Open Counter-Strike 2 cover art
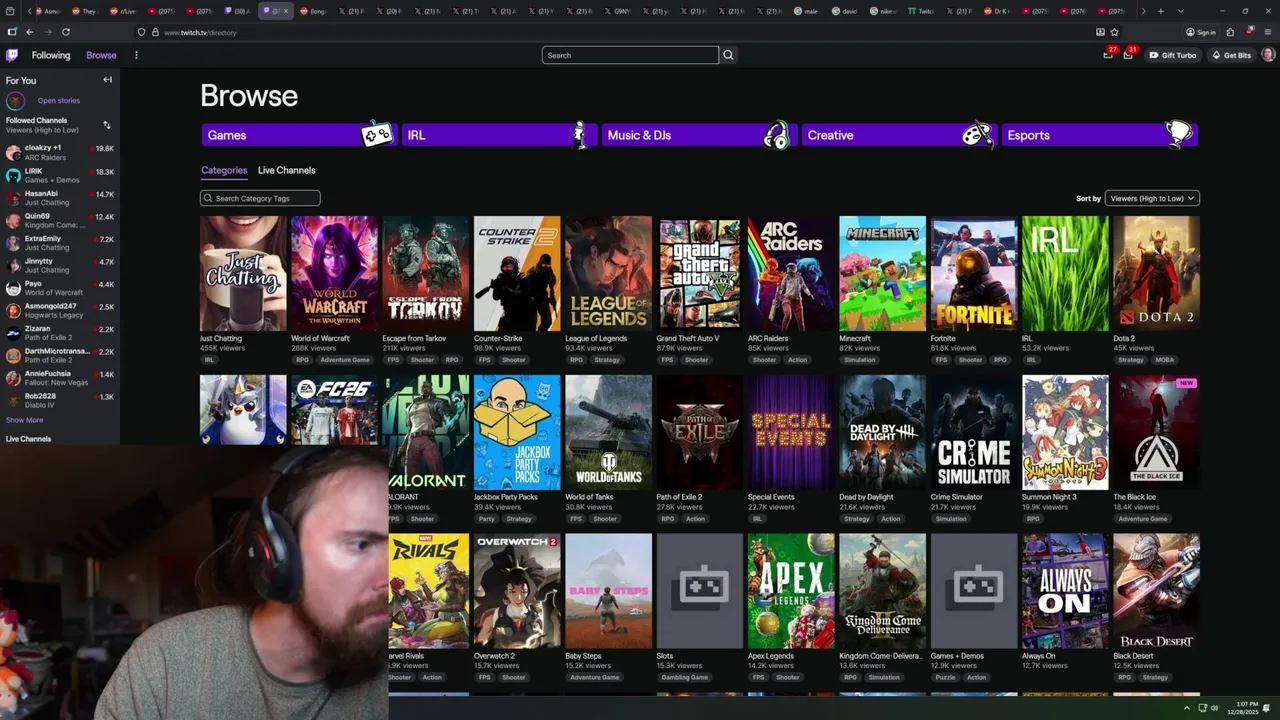The image size is (1280, 720). (517, 273)
